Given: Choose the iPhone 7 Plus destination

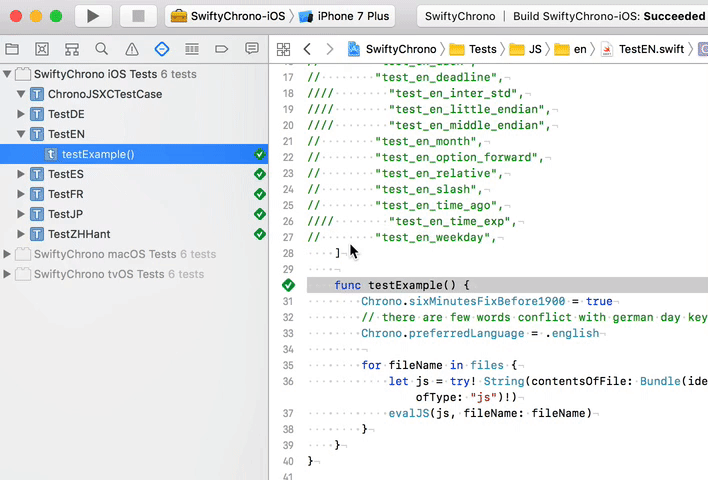Looking at the screenshot, I should [344, 16].
